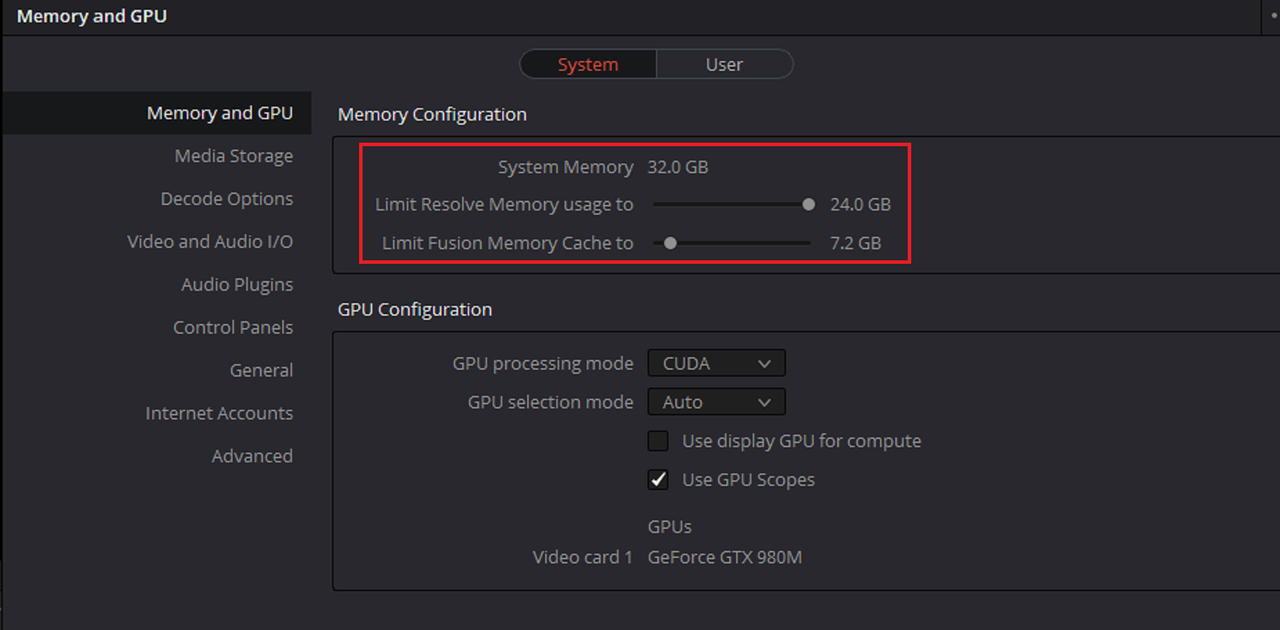Open the Advanced settings category
This screenshot has width=1280, height=630.
pyautogui.click(x=252, y=456)
